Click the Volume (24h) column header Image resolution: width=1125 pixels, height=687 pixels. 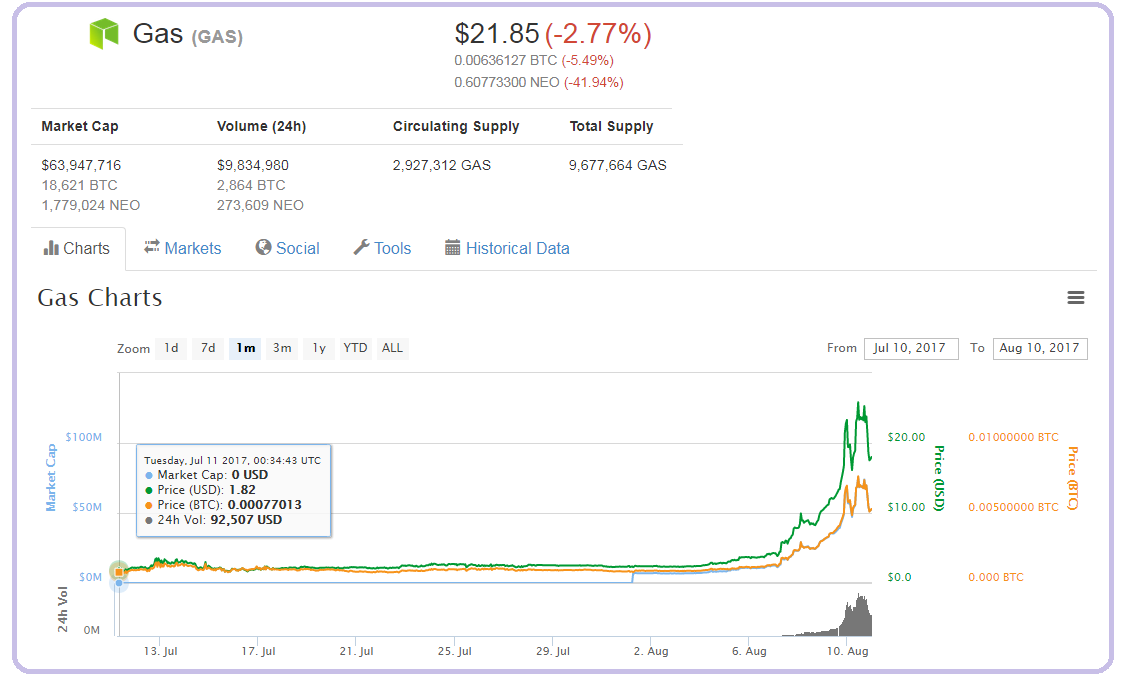click(x=262, y=126)
